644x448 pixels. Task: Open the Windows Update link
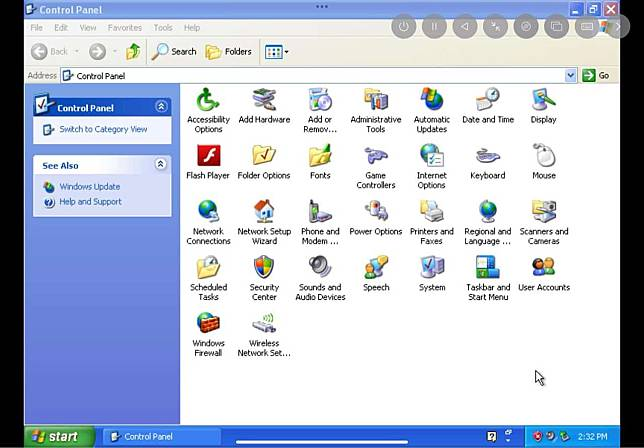[90, 186]
